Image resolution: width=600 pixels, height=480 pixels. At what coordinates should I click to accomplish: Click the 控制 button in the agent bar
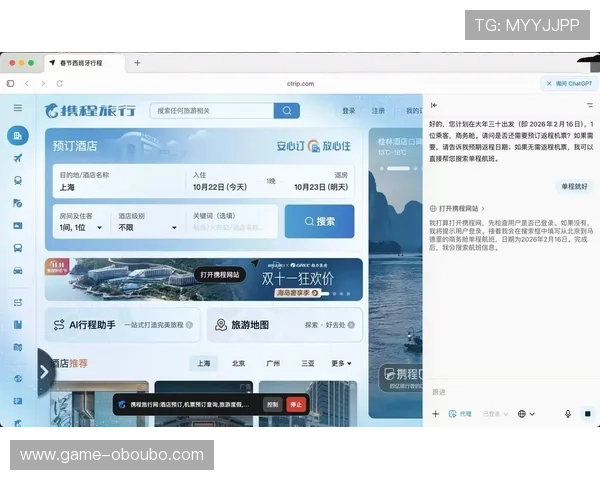tap(272, 404)
